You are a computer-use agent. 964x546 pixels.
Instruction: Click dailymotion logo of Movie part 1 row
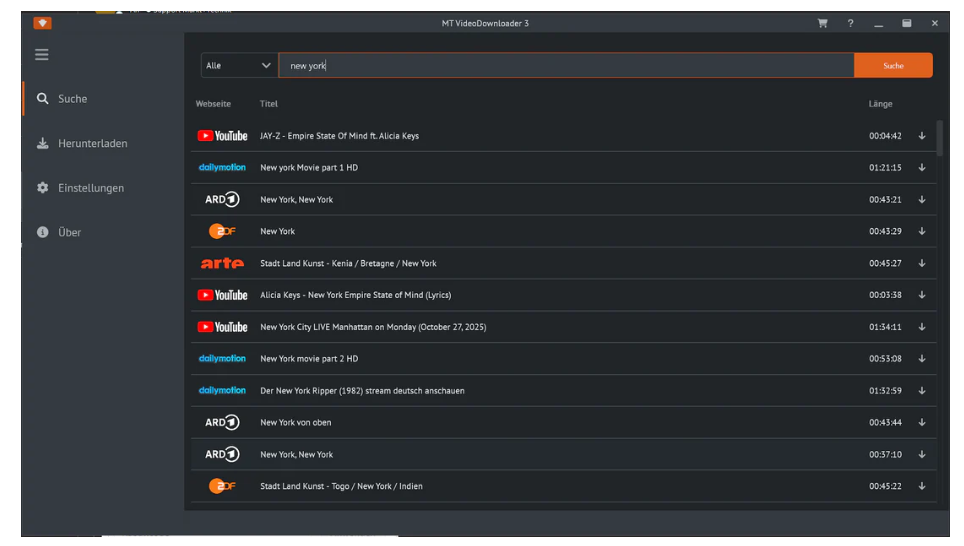coord(222,167)
